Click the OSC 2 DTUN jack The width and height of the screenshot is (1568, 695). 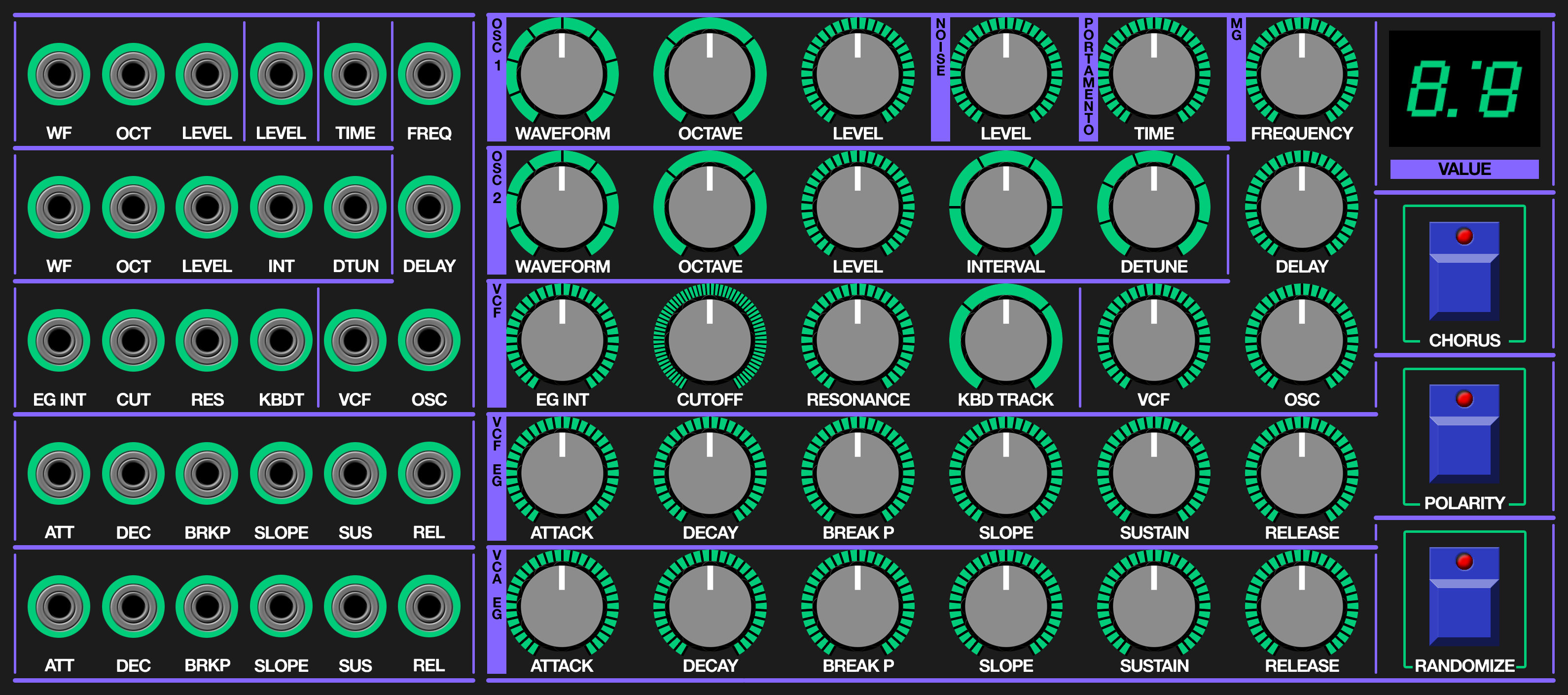tap(355, 208)
